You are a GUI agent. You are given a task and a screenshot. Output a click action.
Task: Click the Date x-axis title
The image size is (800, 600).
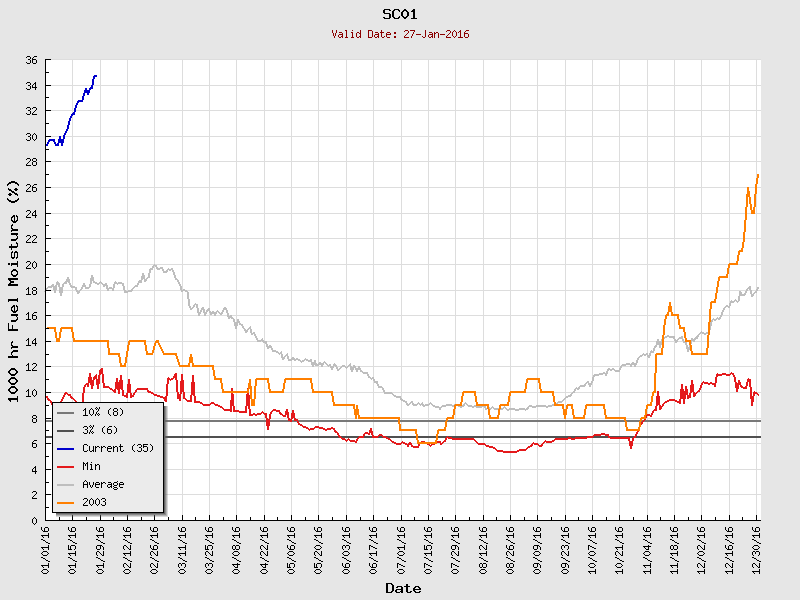pos(403,588)
